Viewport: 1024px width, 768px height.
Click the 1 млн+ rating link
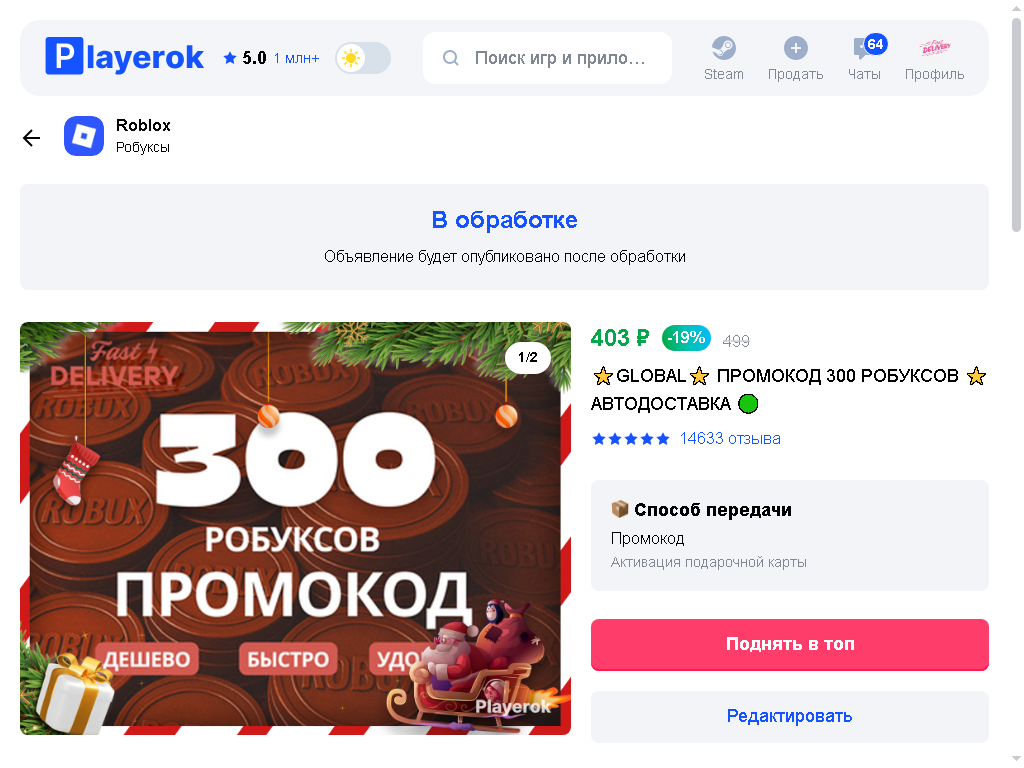(x=296, y=58)
